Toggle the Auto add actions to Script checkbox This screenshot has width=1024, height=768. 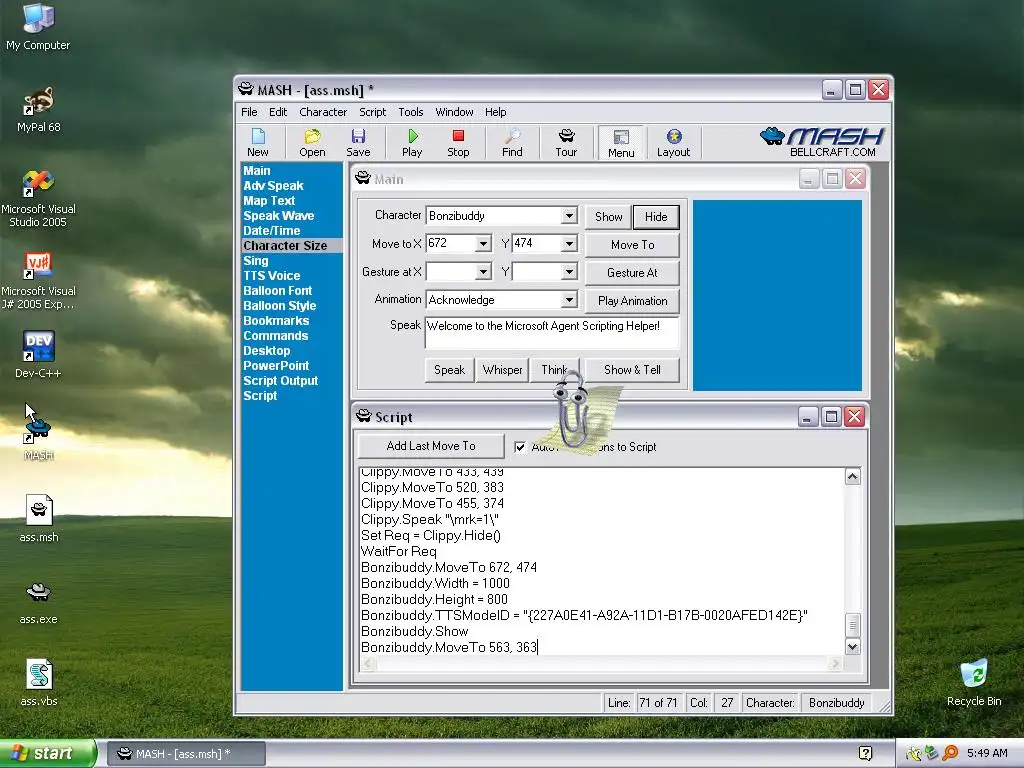tap(520, 447)
